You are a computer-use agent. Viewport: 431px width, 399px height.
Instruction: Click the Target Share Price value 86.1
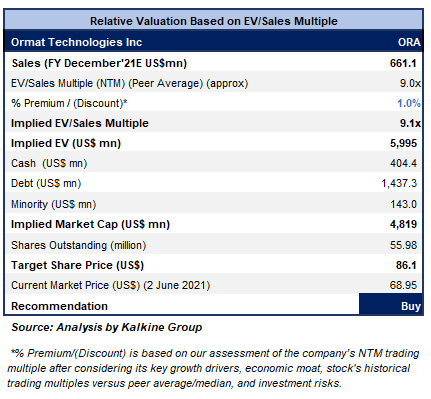tap(406, 265)
